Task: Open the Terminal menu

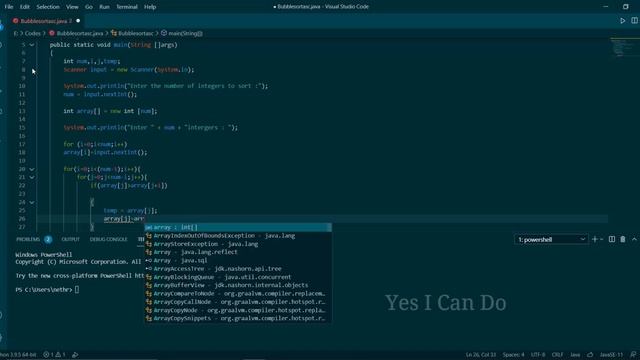Action: coord(127,7)
